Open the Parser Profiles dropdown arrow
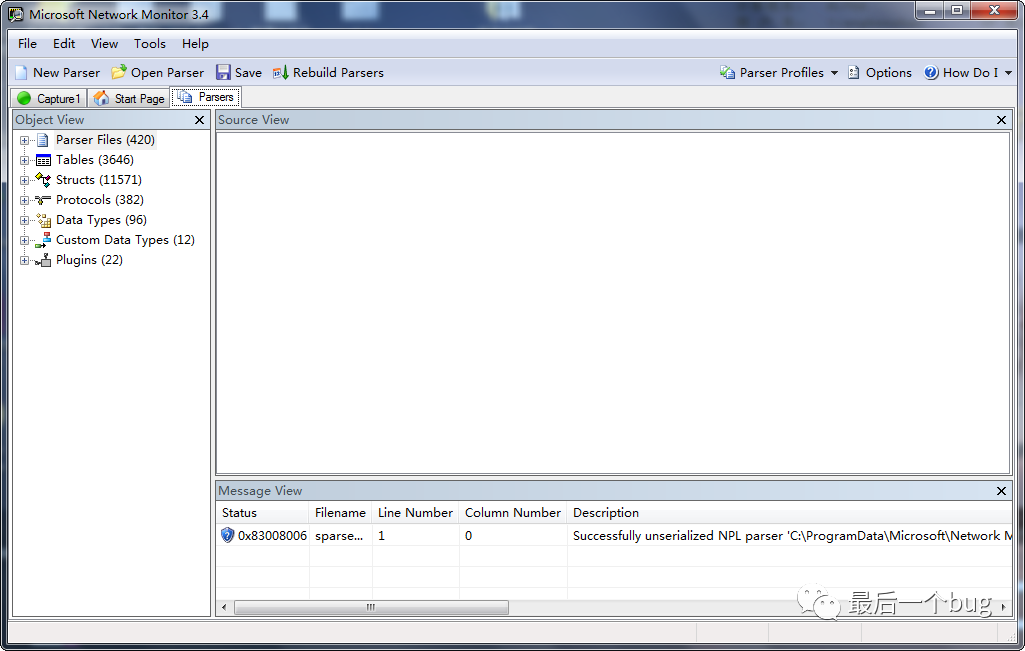This screenshot has width=1025, height=651. point(834,73)
